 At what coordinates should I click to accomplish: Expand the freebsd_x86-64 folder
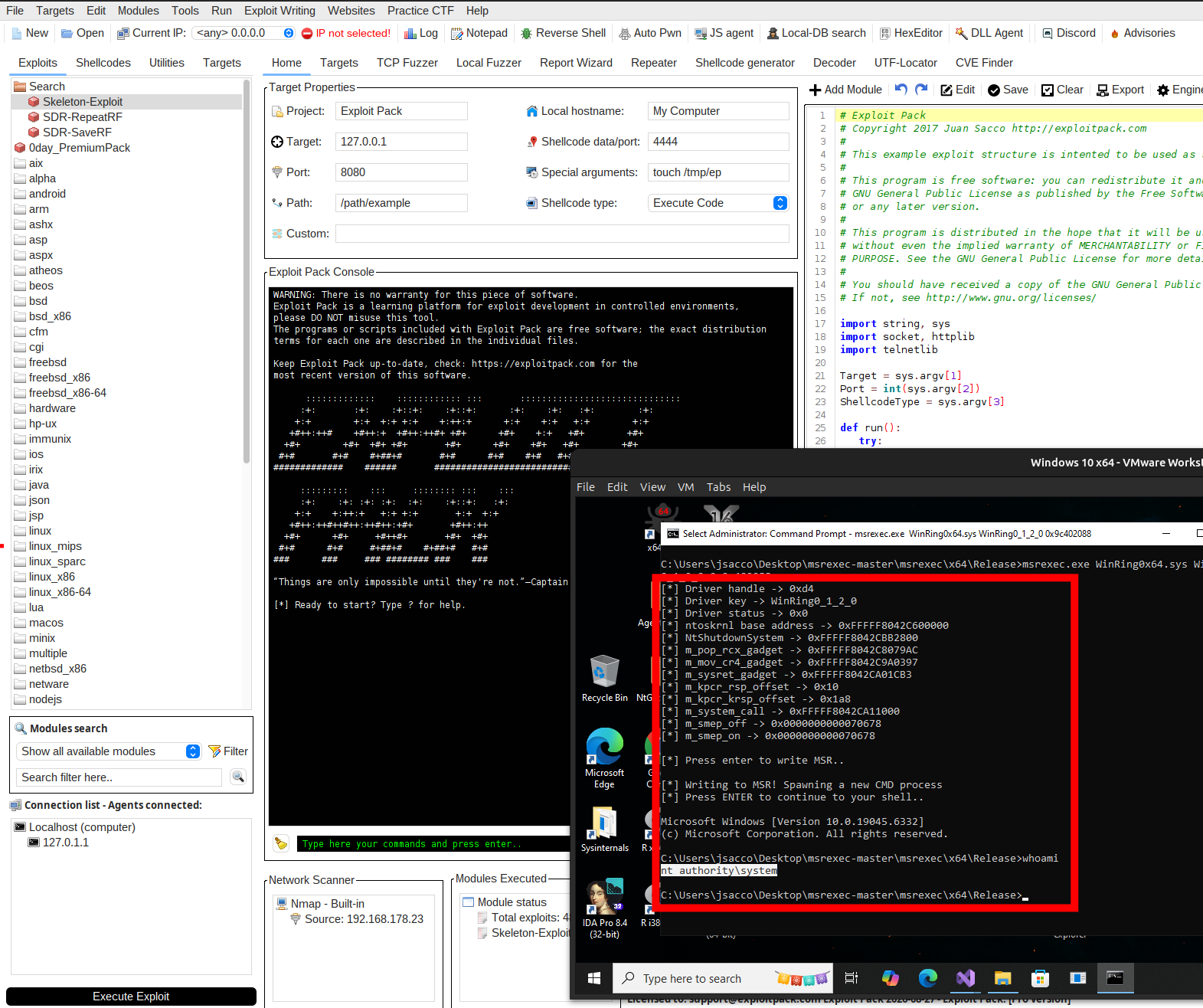[60, 393]
